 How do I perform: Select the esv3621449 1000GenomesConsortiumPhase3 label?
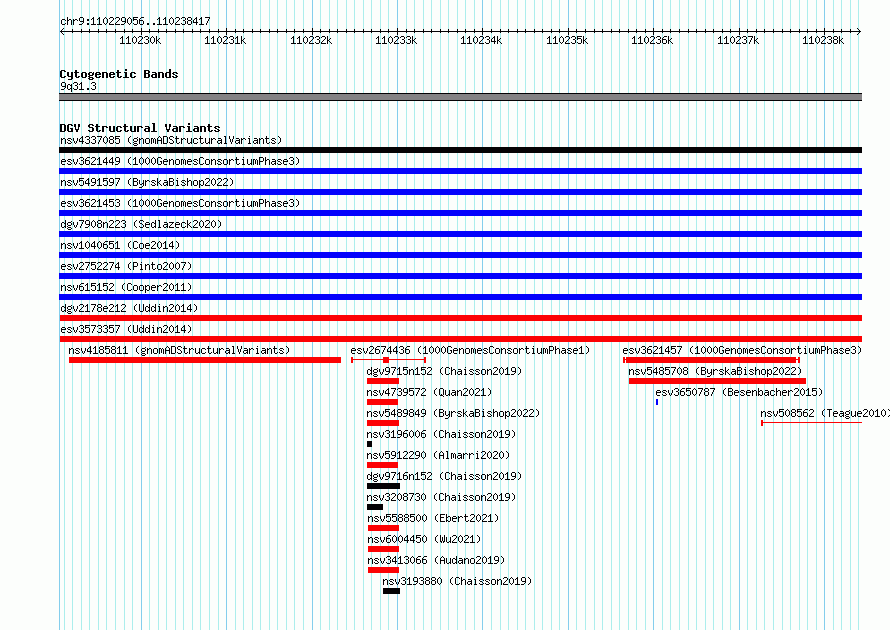tap(180, 161)
